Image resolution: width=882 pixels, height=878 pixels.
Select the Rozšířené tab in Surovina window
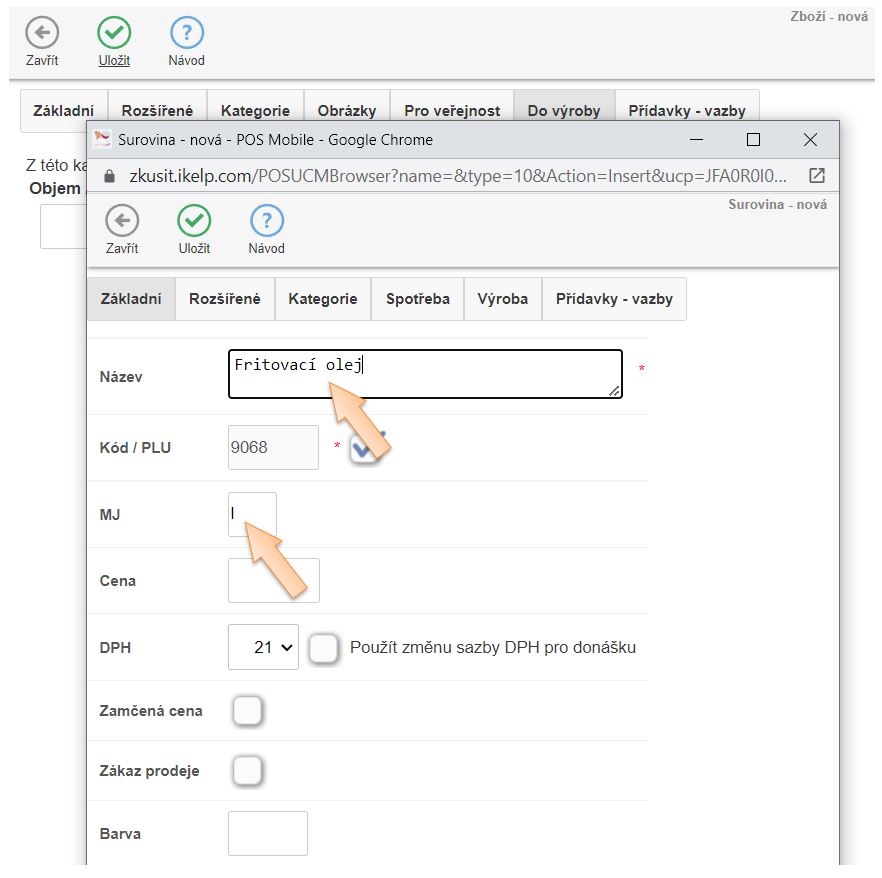point(224,299)
